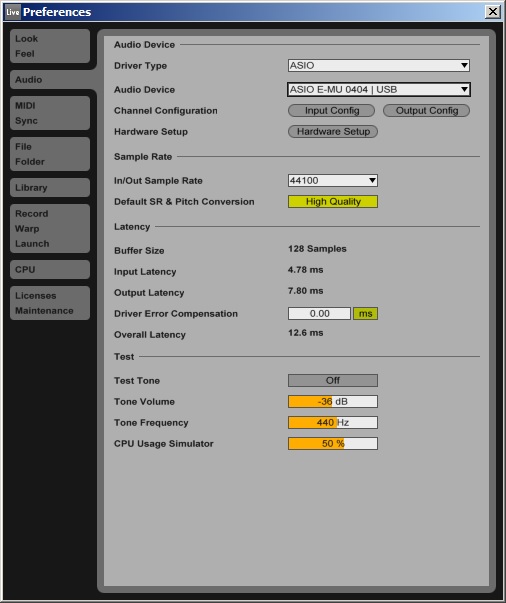This screenshot has height=603, width=506.
Task: Click the 128 Samples buffer size value
Action: point(317,249)
